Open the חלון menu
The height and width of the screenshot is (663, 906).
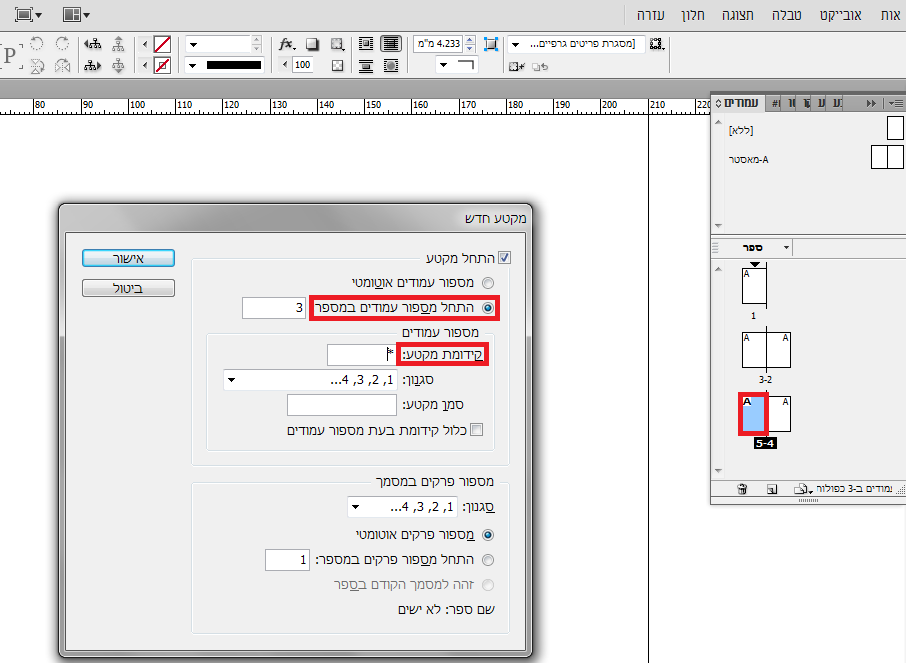click(693, 15)
